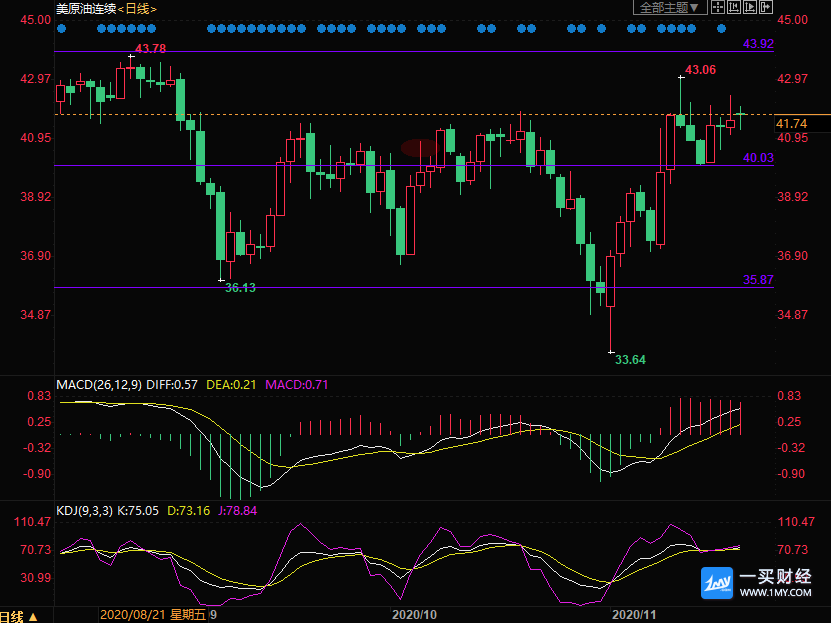Viewport: 831px width, 623px height.
Task: Click the 2020/10 timeline label
Action: point(414,615)
